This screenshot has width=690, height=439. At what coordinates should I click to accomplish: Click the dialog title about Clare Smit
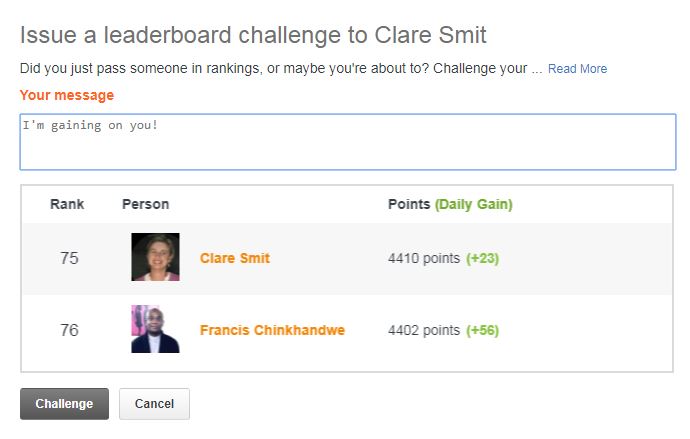253,35
